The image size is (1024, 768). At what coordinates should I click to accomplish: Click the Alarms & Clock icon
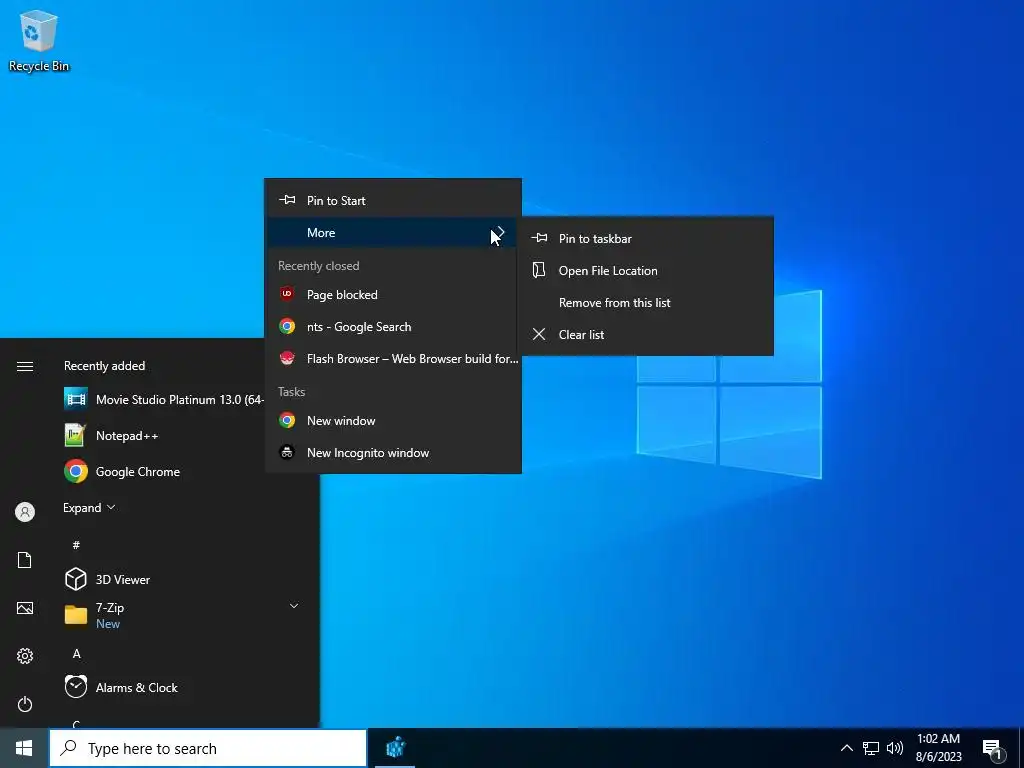click(76, 687)
